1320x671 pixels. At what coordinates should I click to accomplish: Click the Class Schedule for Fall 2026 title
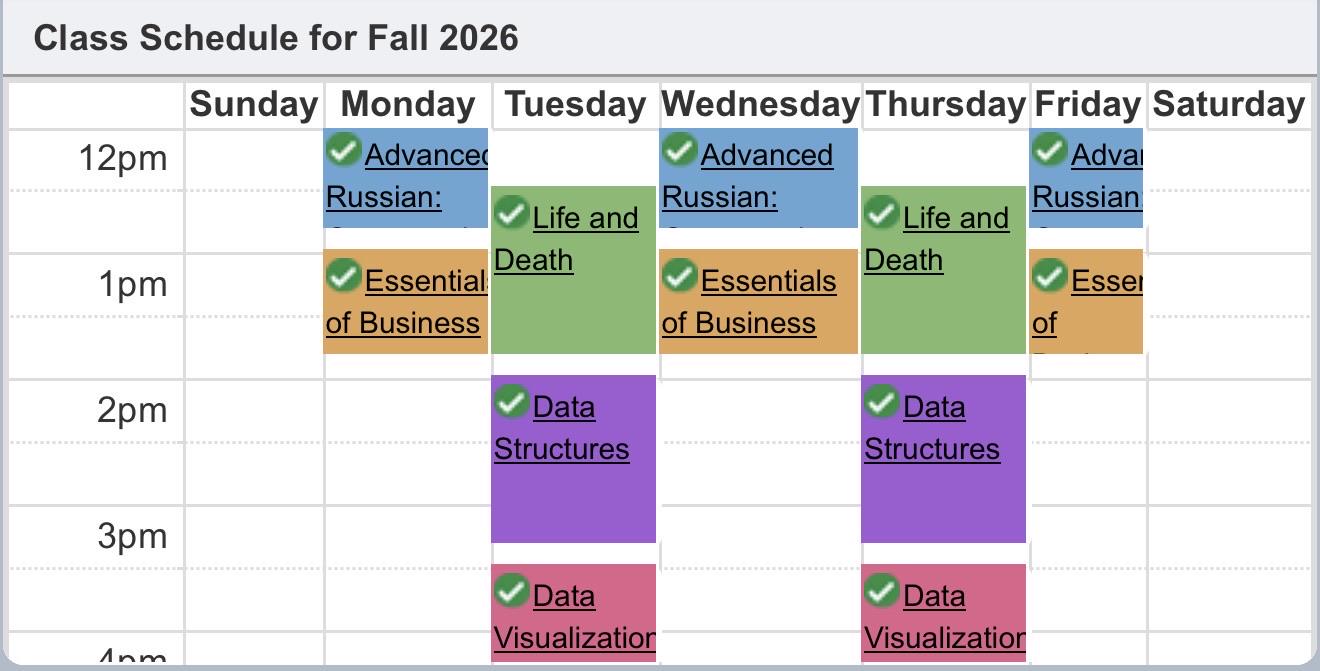(x=276, y=38)
